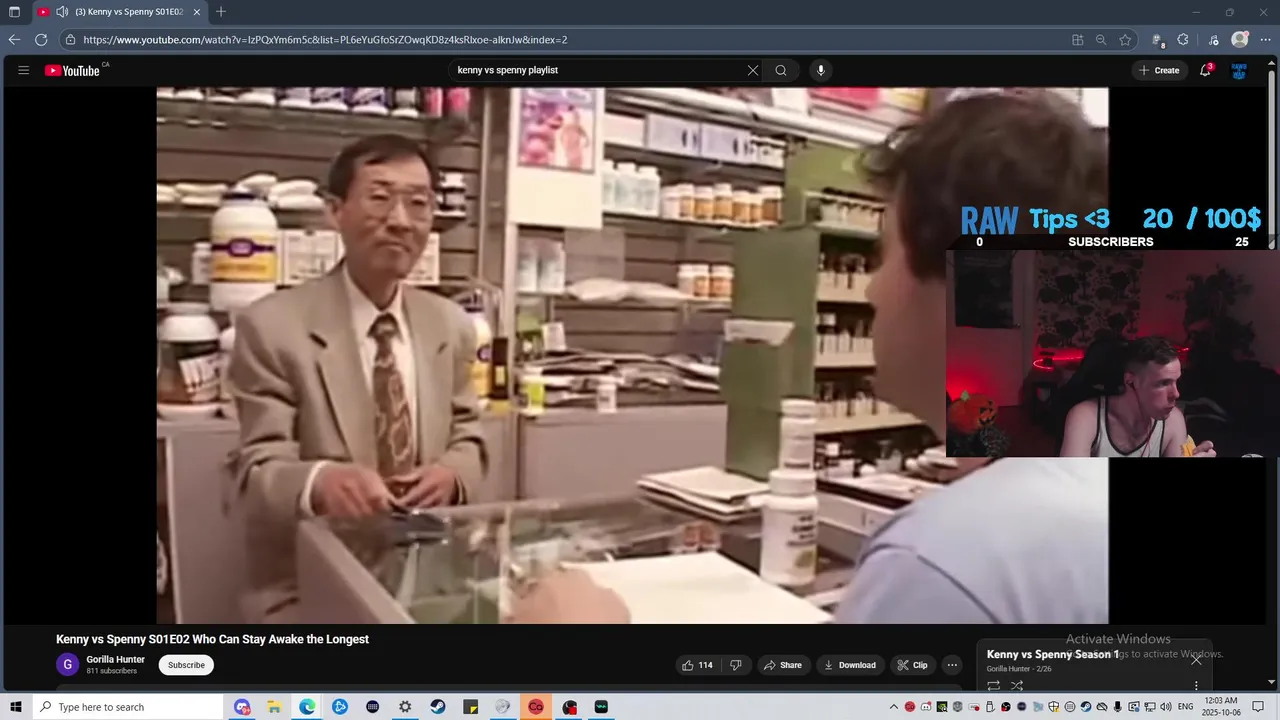Image resolution: width=1280 pixels, height=720 pixels.
Task: Click the Create button
Action: click(x=1159, y=70)
